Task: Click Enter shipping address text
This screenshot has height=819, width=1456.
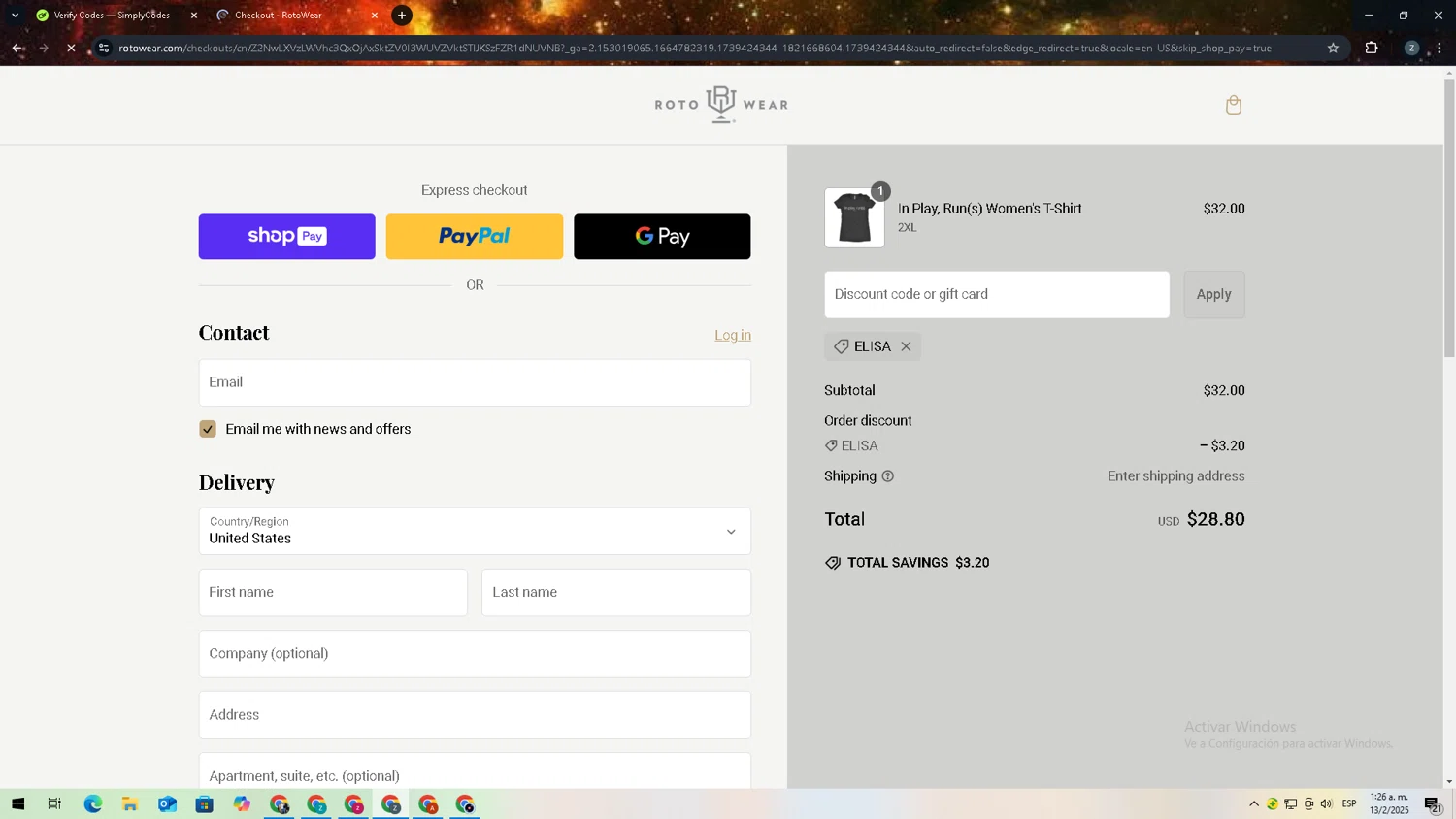Action: tap(1175, 476)
